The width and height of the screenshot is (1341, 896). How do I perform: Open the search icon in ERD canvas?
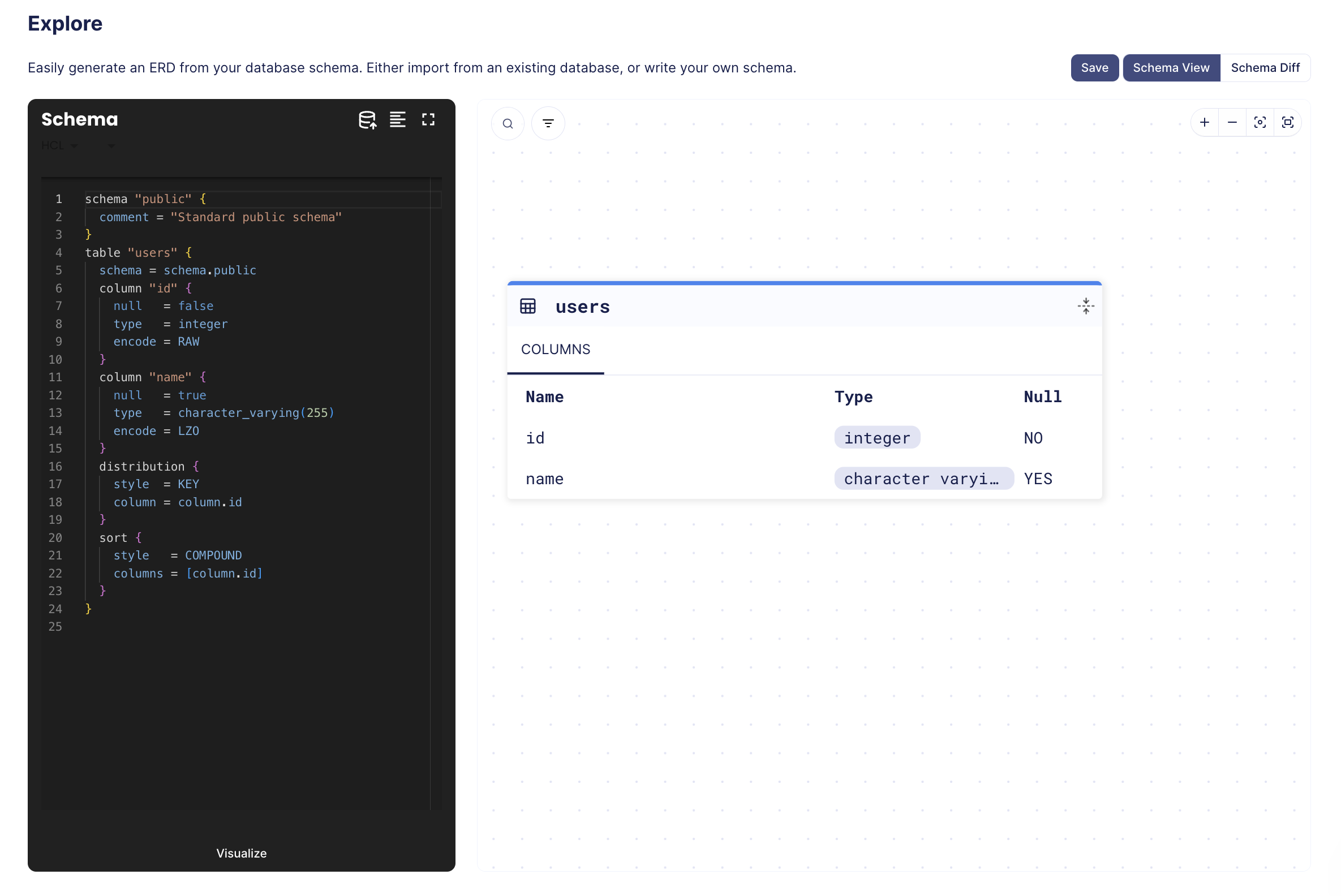[508, 123]
